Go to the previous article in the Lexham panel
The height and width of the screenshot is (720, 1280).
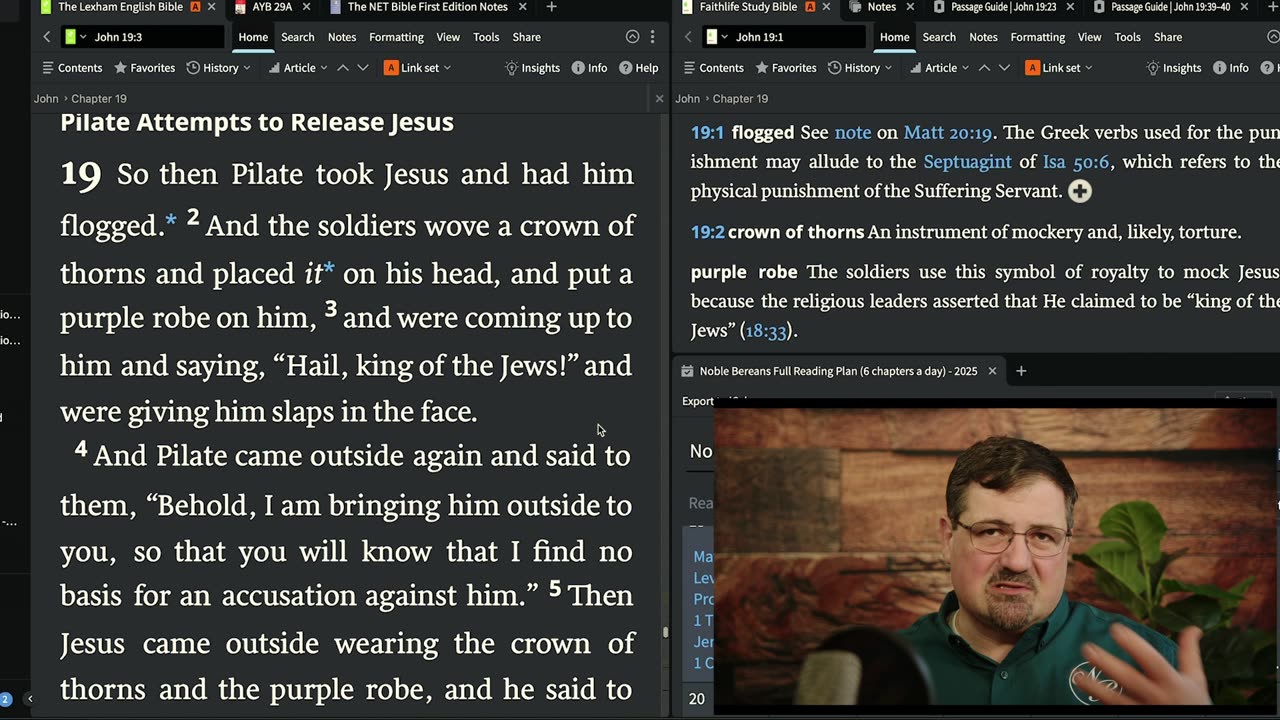click(x=343, y=68)
